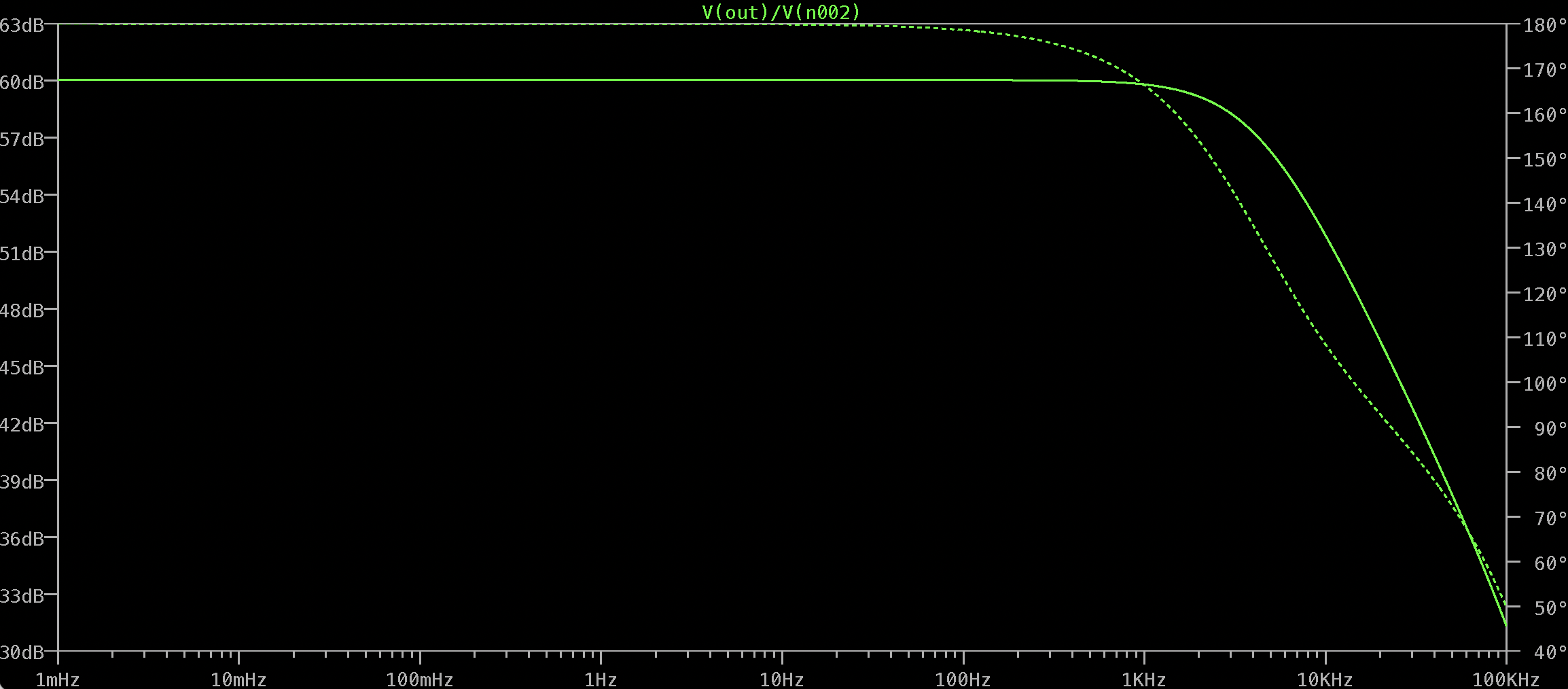
Task: Click the 1Hz frequency label
Action: pos(602,679)
